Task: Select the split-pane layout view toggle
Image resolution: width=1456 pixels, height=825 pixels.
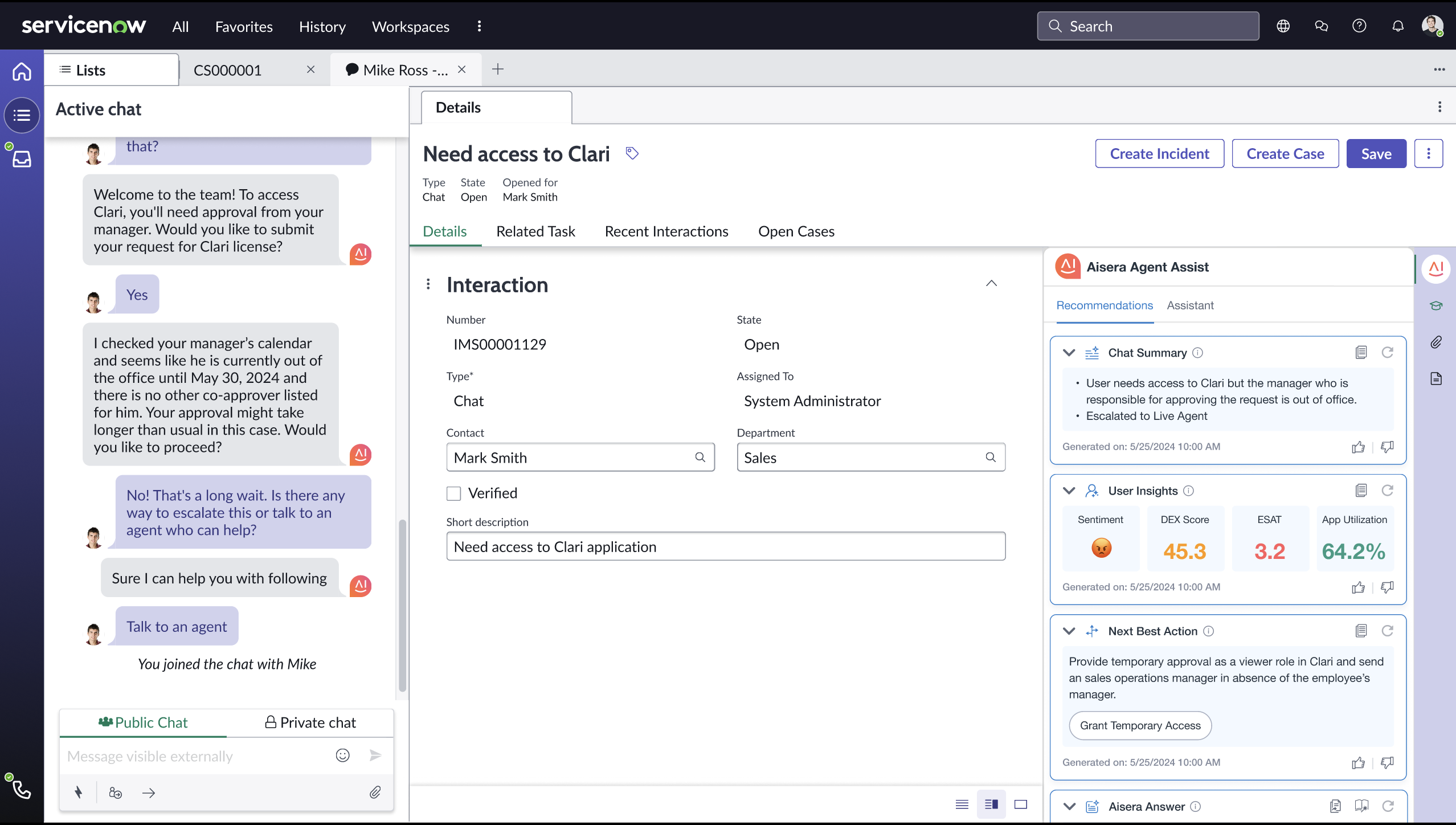Action: pyautogui.click(x=991, y=804)
